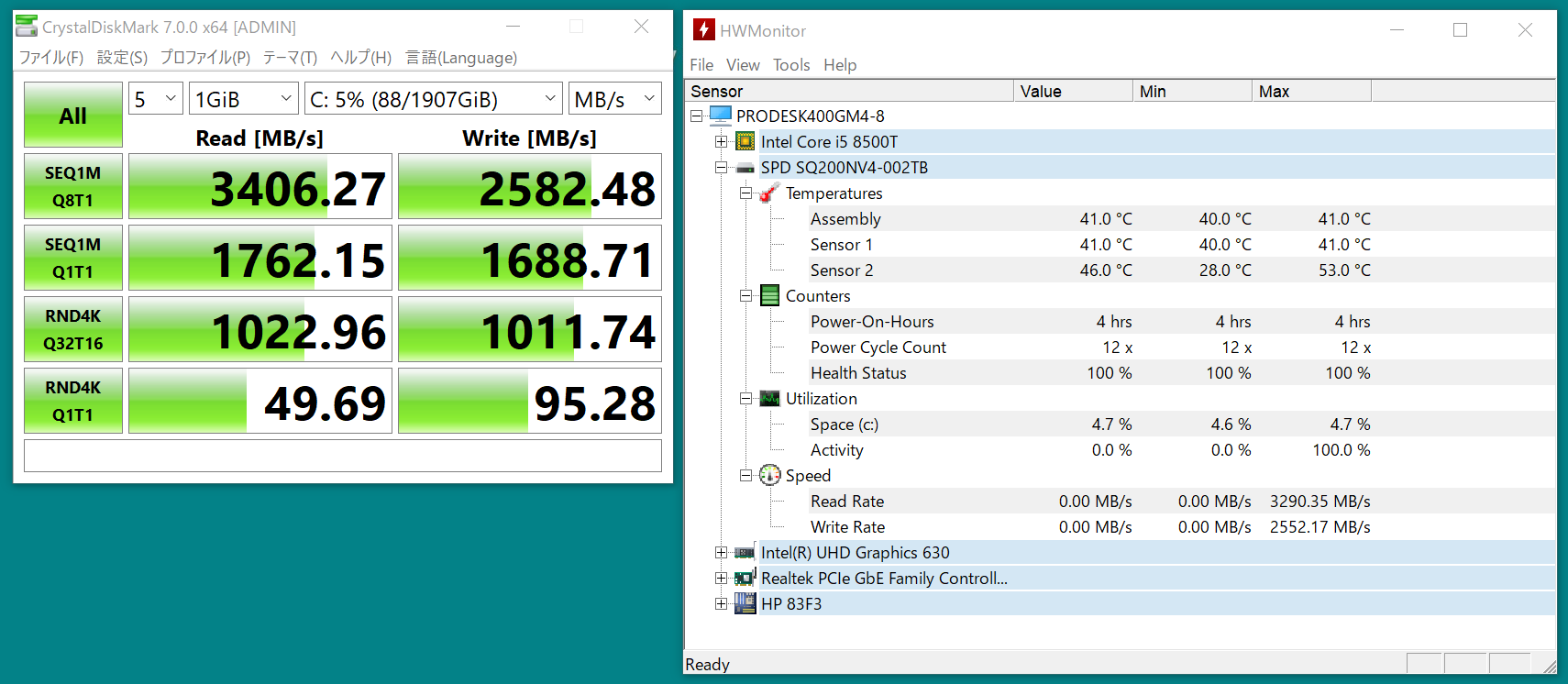Image resolution: width=1568 pixels, height=684 pixels.
Task: Click the SPD SQ200NV4-002TB drive icon
Action: click(745, 168)
